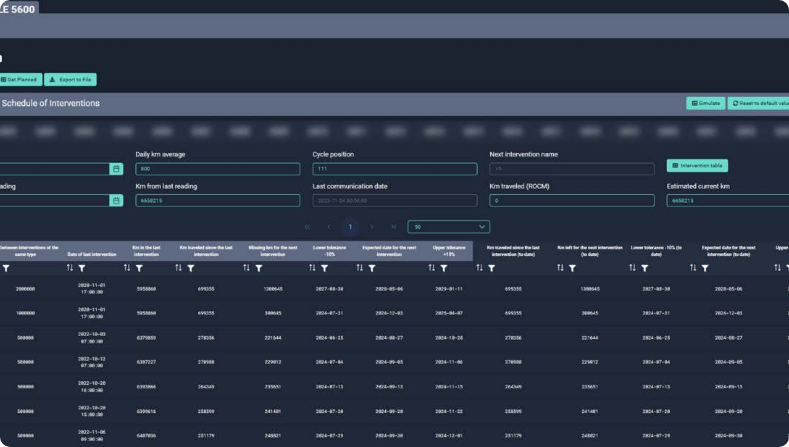Sort by Expected date for next intervention (to date)
The width and height of the screenshot is (789, 447).
pyautogui.click(x=692, y=268)
